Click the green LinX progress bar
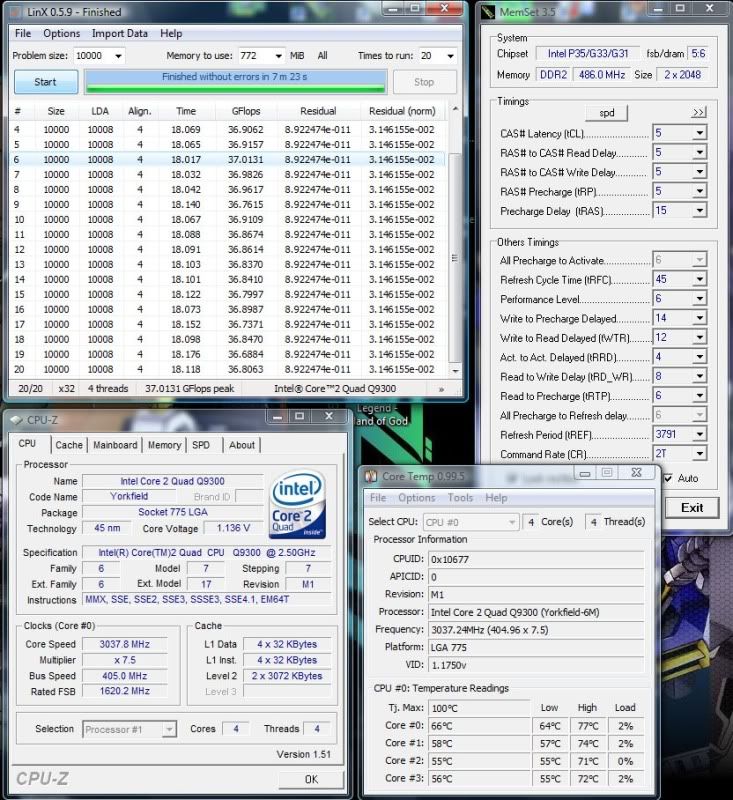 235,82
